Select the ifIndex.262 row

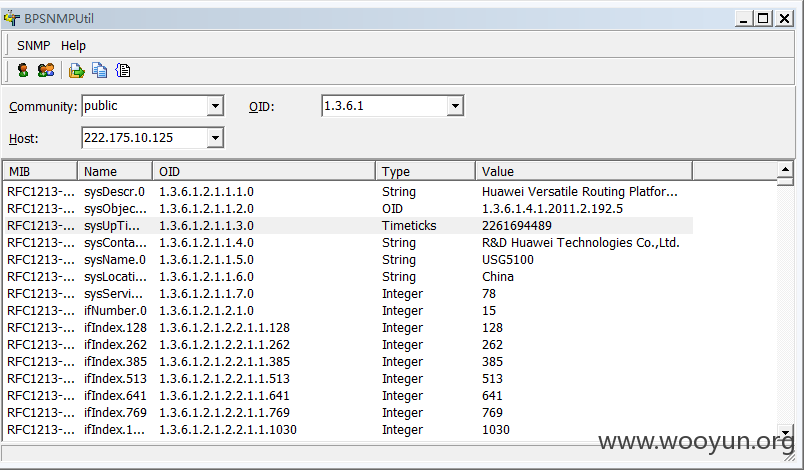click(x=349, y=344)
